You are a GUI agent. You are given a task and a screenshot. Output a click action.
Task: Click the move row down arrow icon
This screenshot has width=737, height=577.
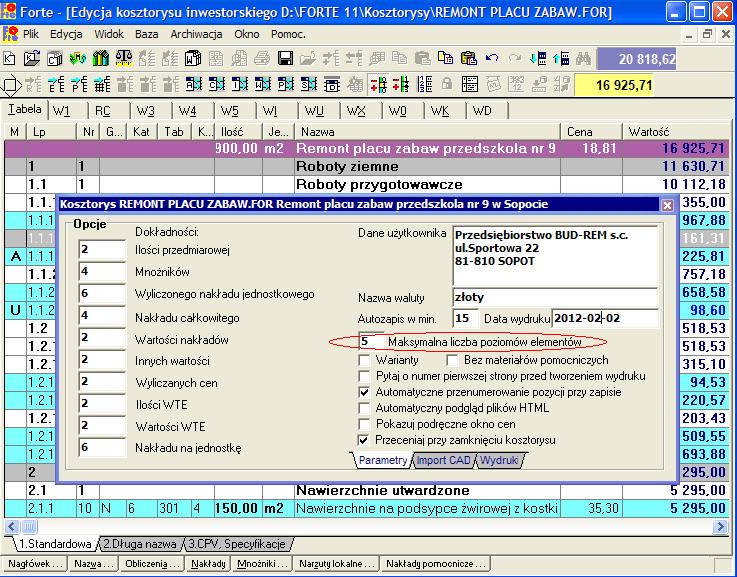click(537, 59)
